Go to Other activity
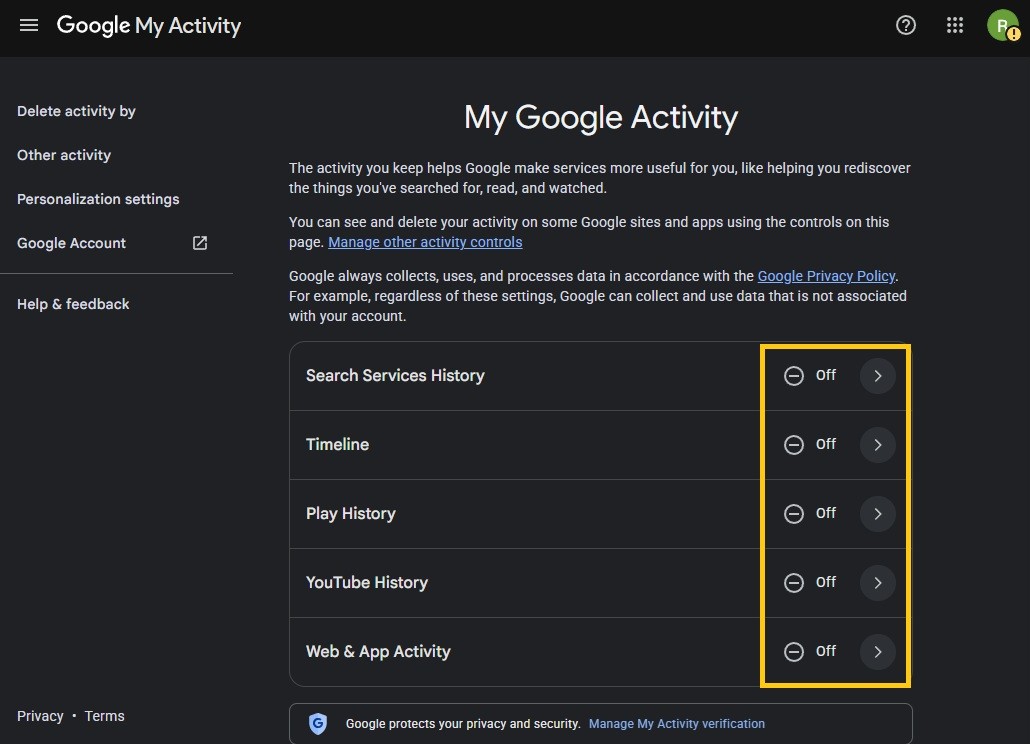Screen dimensions: 1030x744 click(x=64, y=155)
